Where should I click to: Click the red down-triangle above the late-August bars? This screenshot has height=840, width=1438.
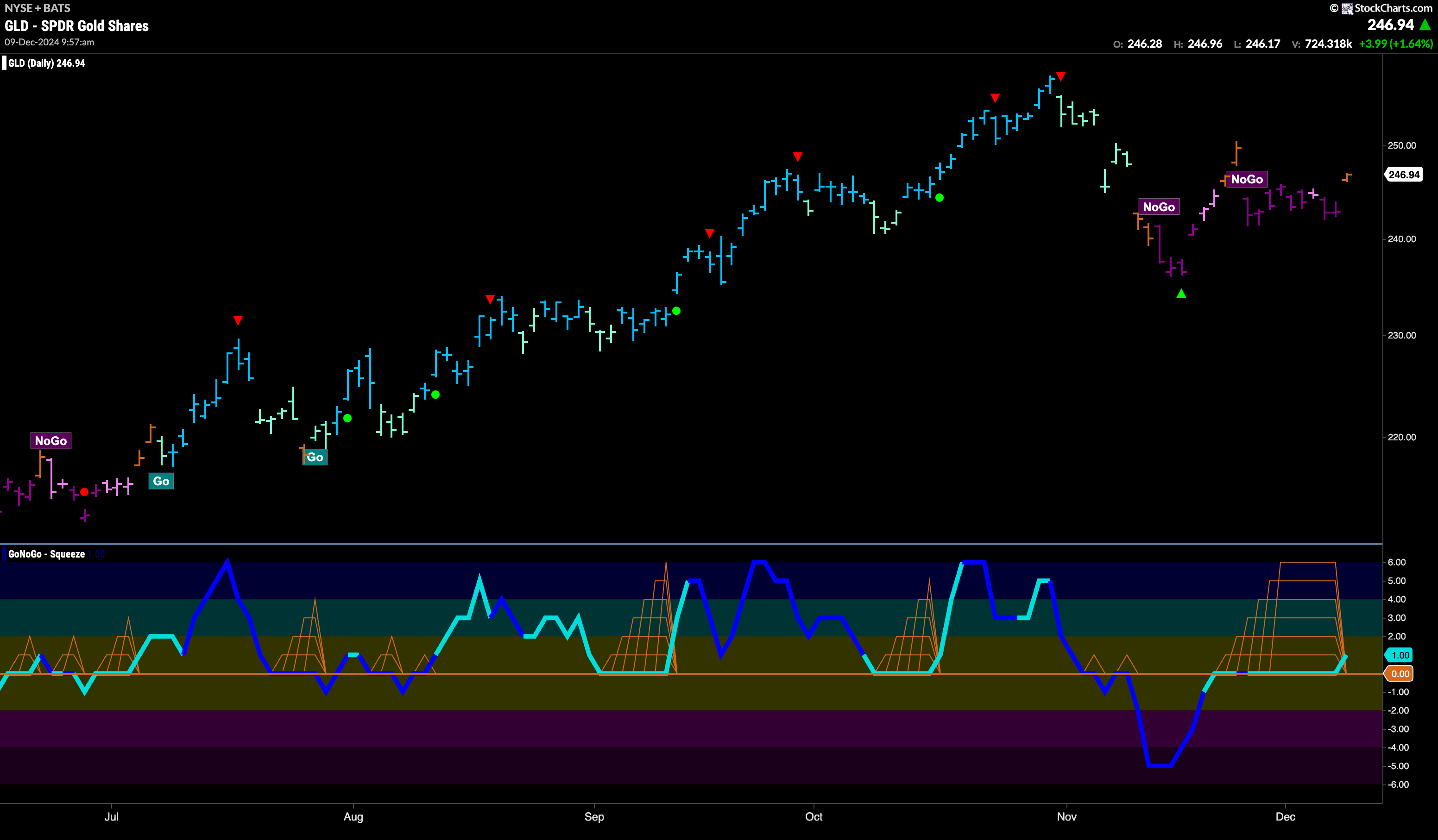[x=490, y=300]
